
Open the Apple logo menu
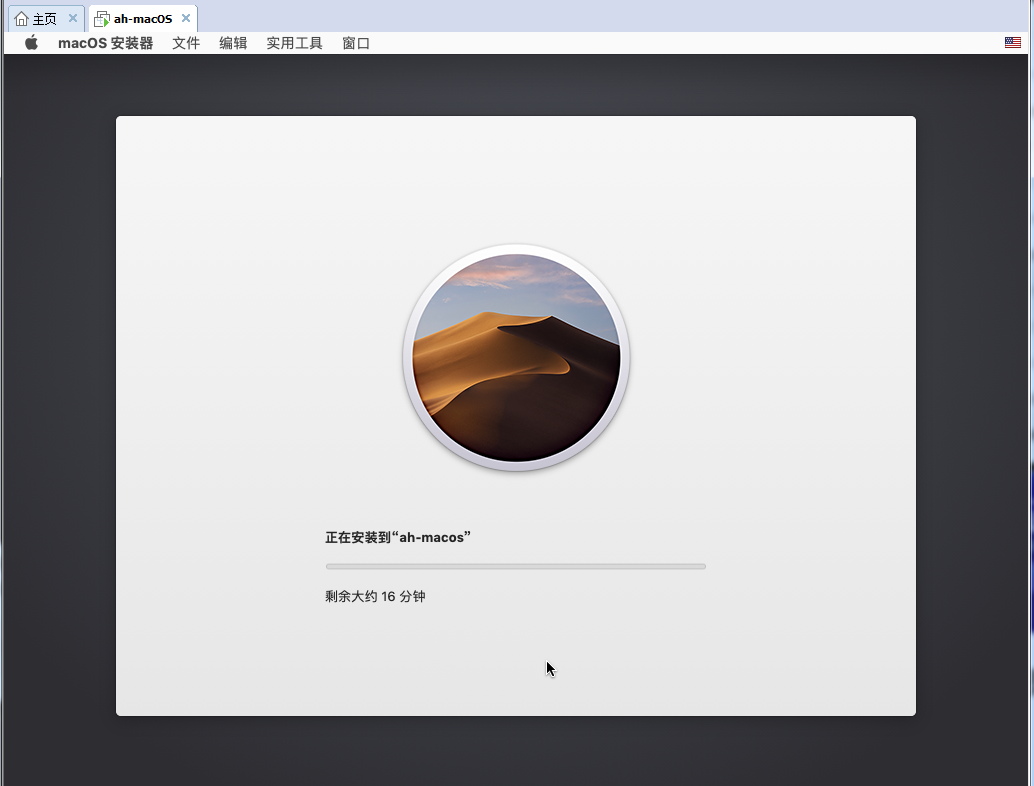[x=31, y=43]
